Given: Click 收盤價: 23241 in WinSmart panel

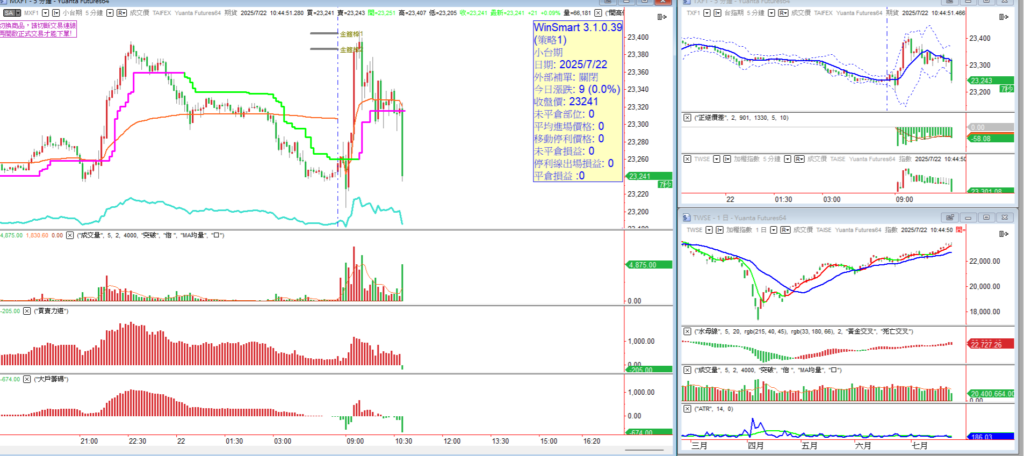Looking at the screenshot, I should tap(566, 101).
